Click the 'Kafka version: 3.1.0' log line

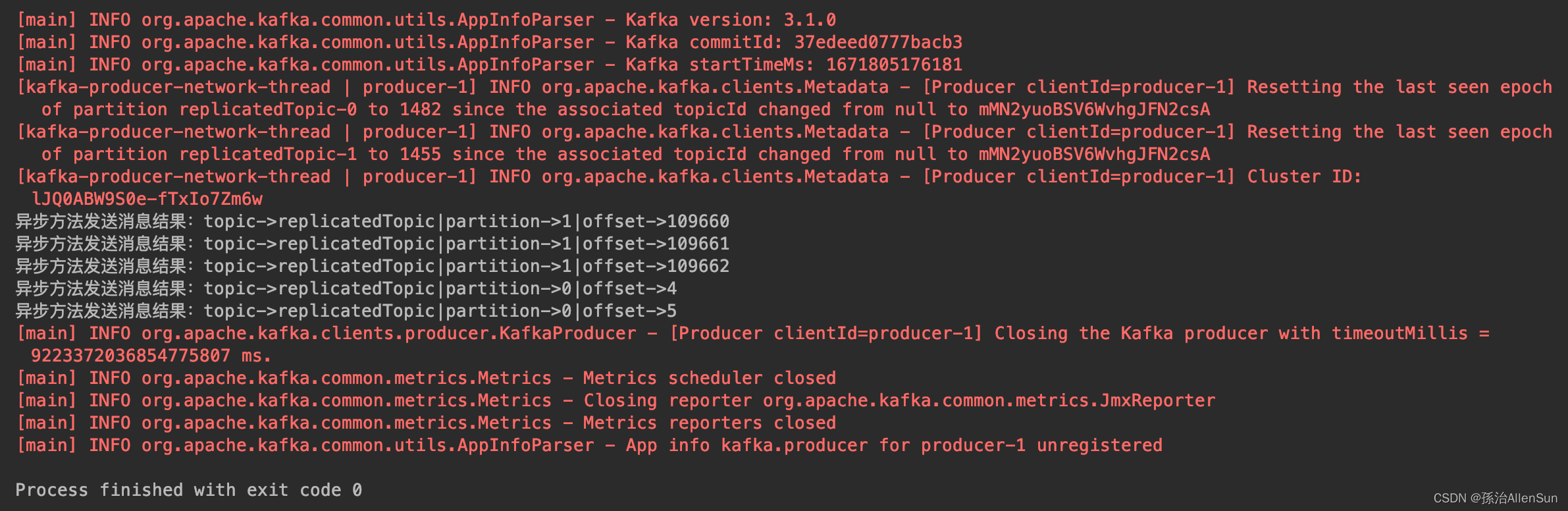[426, 20]
